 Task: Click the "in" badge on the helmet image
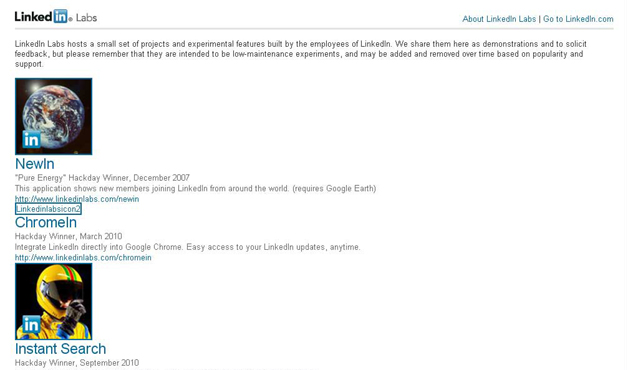click(x=32, y=324)
